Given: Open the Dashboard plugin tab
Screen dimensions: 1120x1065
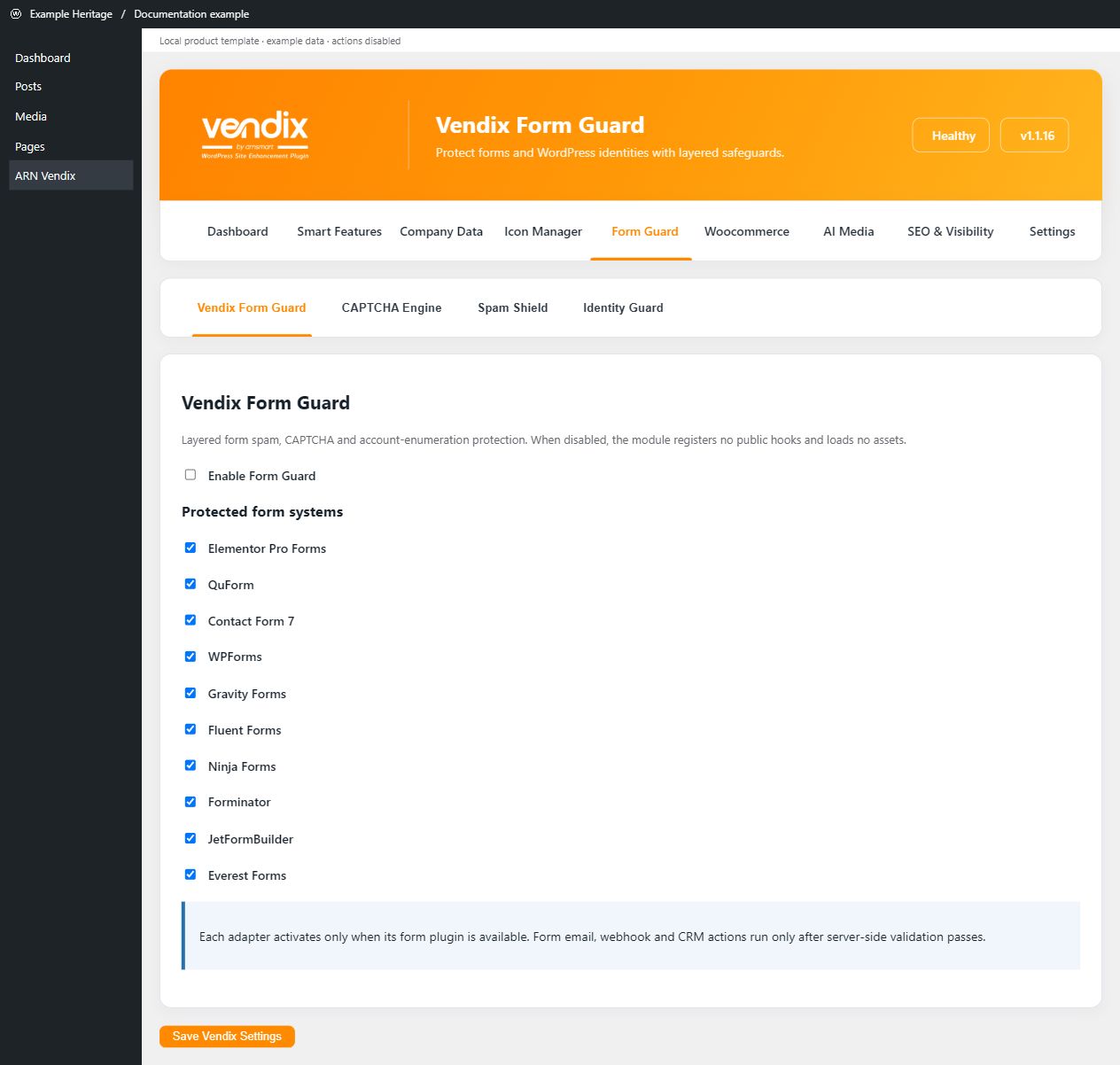Looking at the screenshot, I should click(x=237, y=231).
